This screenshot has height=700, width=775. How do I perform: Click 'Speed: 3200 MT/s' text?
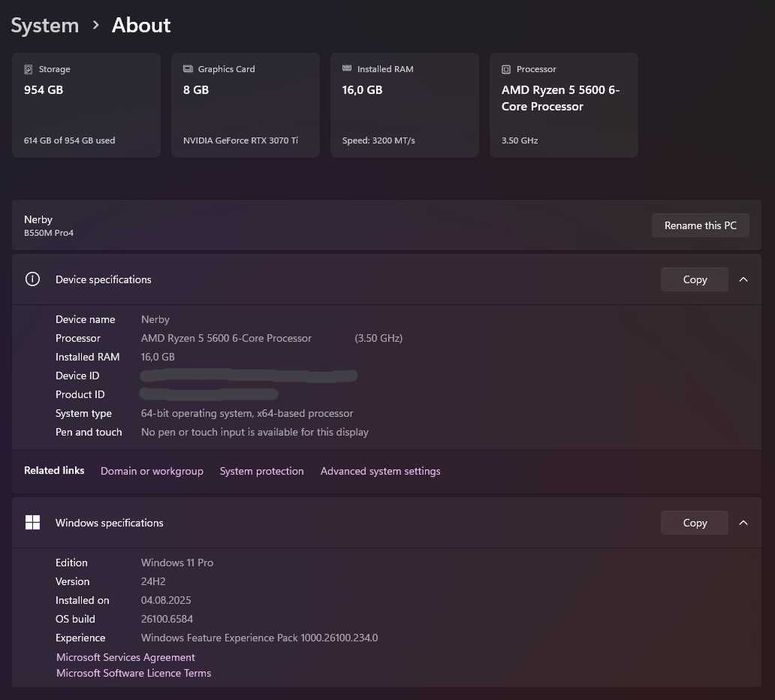[379, 140]
